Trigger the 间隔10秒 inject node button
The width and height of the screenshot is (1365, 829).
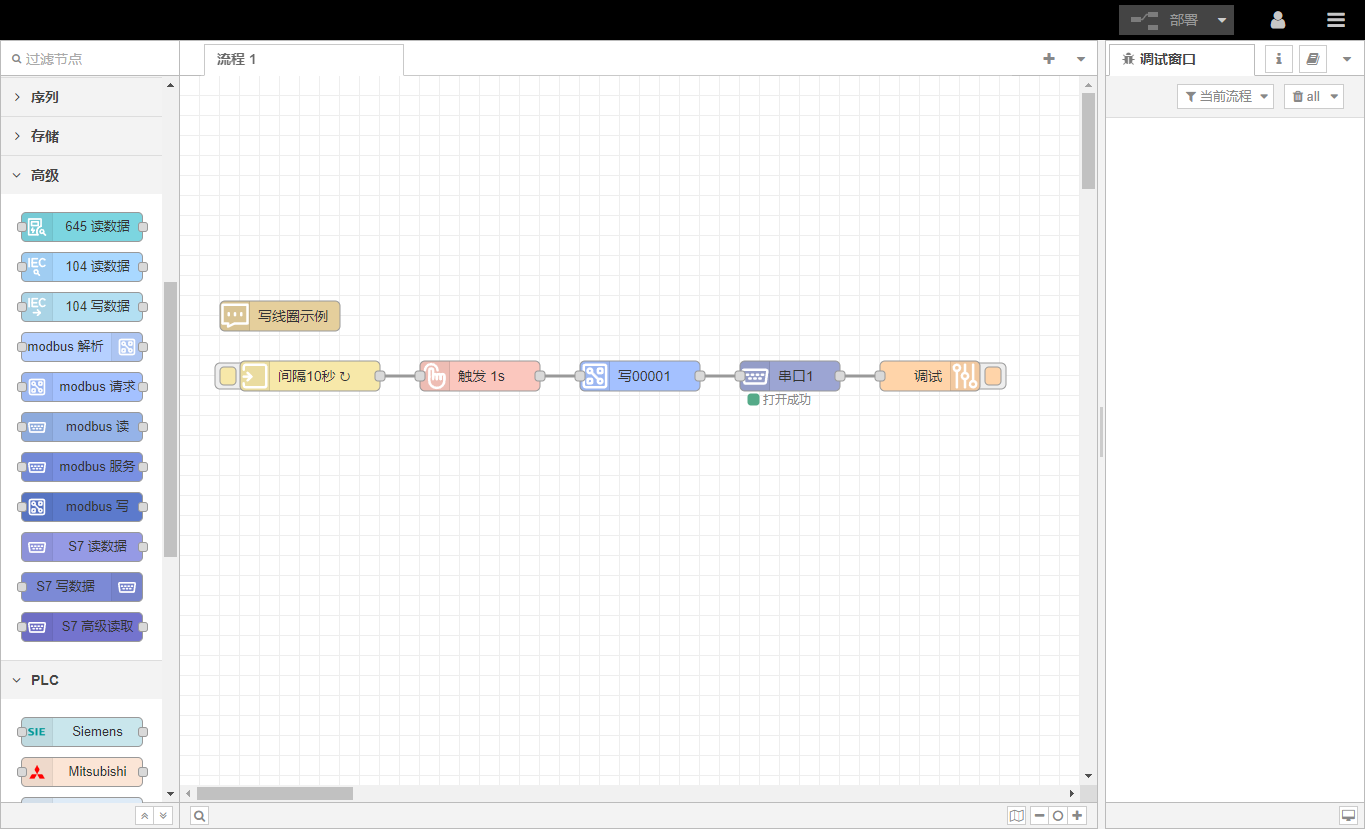point(228,376)
